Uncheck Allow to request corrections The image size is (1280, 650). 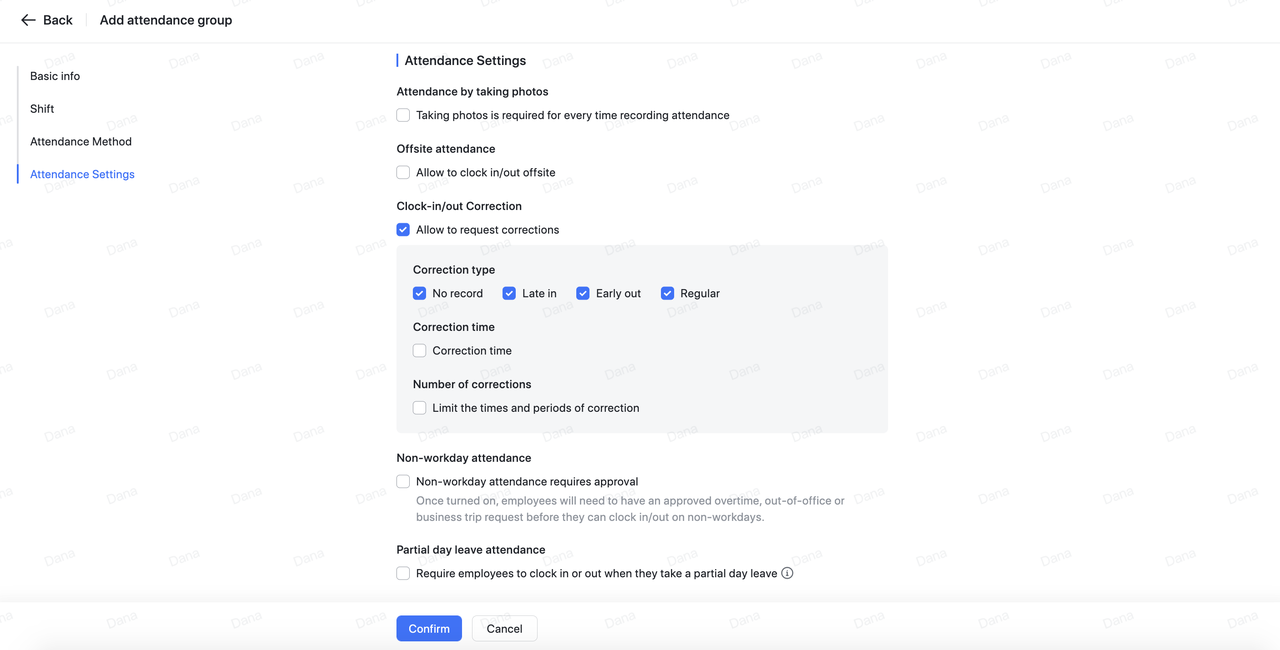[x=403, y=229]
